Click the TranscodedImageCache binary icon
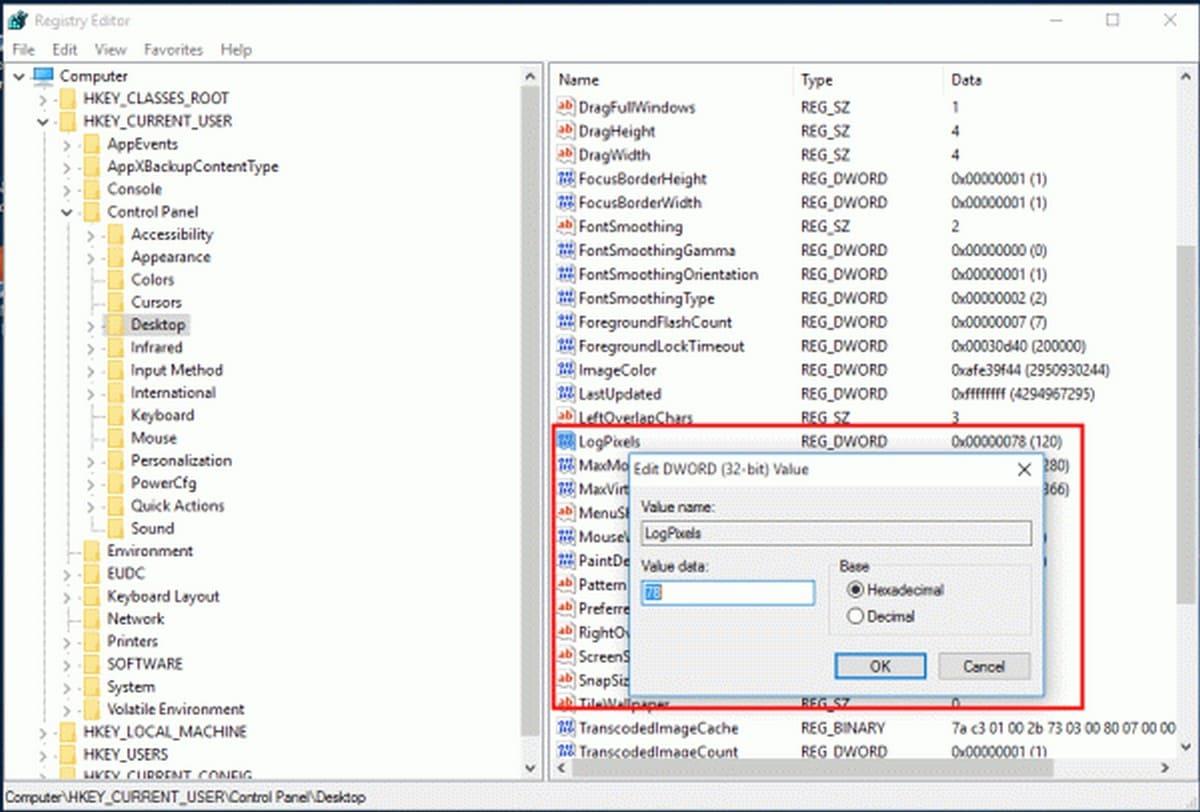The image size is (1200, 812). (x=566, y=728)
